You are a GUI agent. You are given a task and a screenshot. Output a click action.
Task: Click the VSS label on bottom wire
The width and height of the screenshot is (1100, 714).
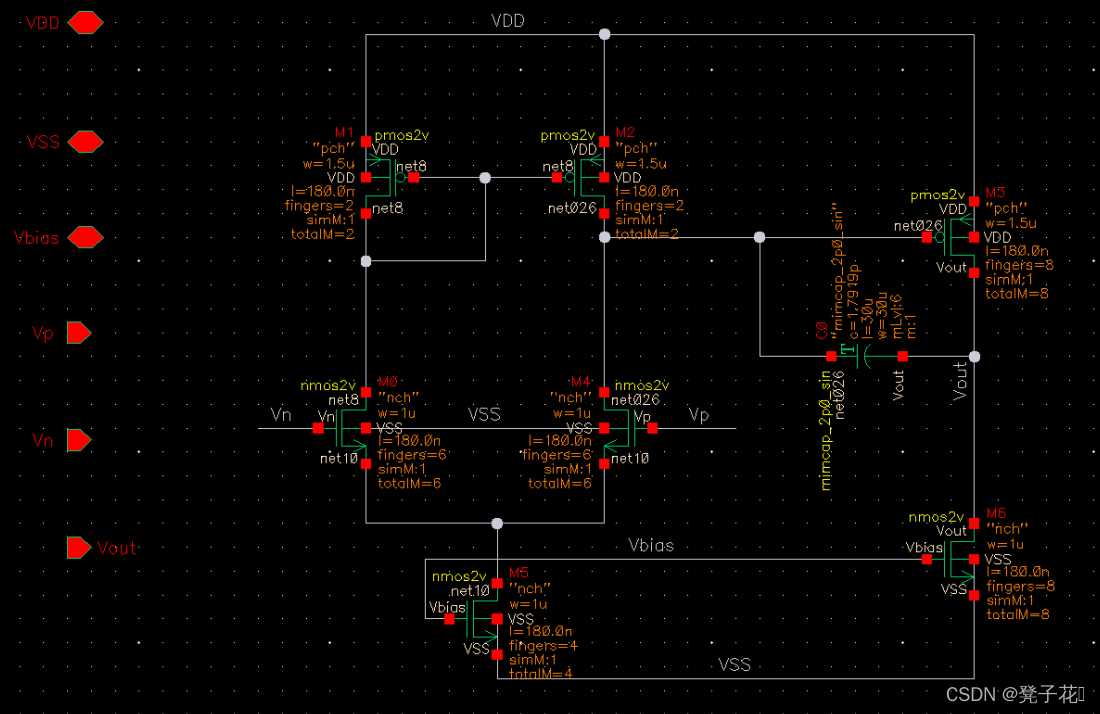tap(735, 664)
